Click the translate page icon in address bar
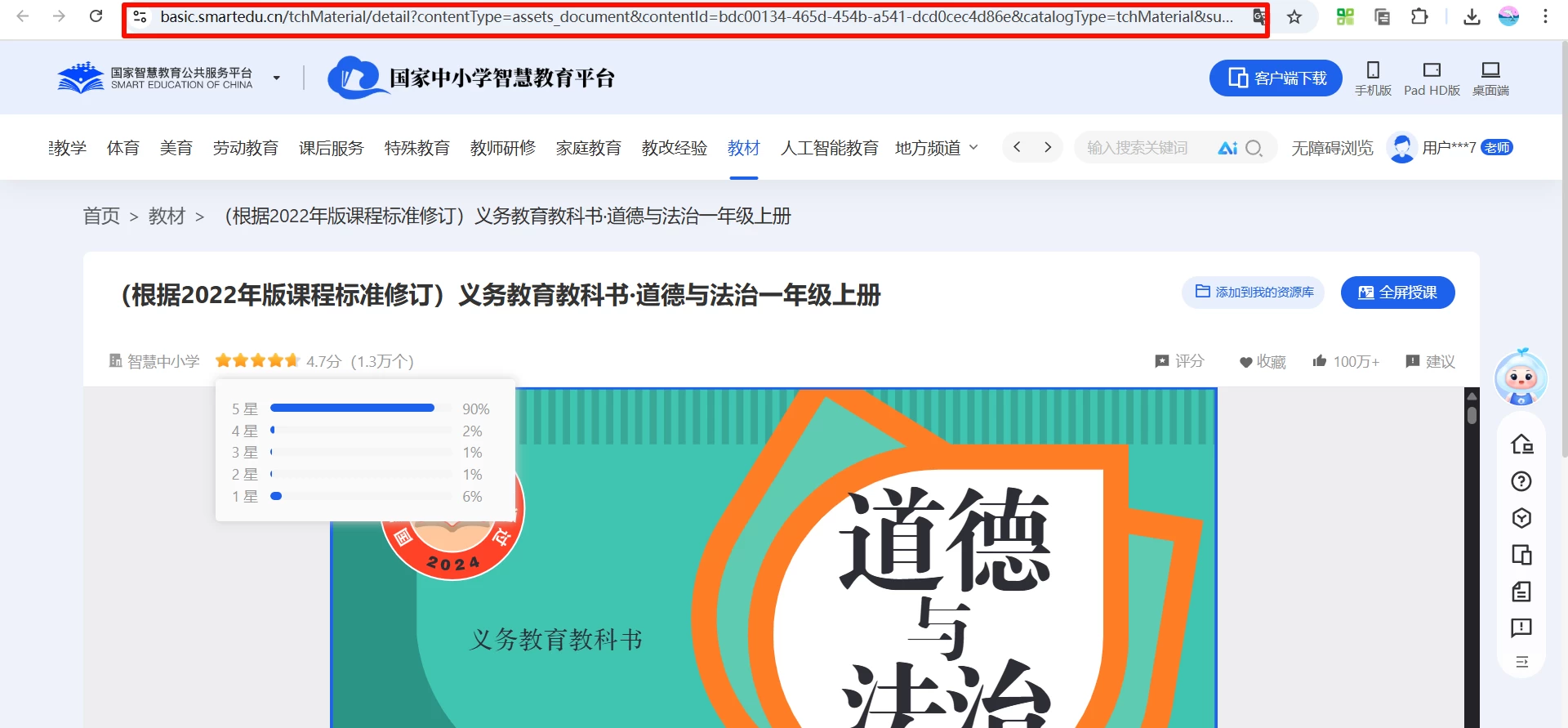 click(1258, 16)
